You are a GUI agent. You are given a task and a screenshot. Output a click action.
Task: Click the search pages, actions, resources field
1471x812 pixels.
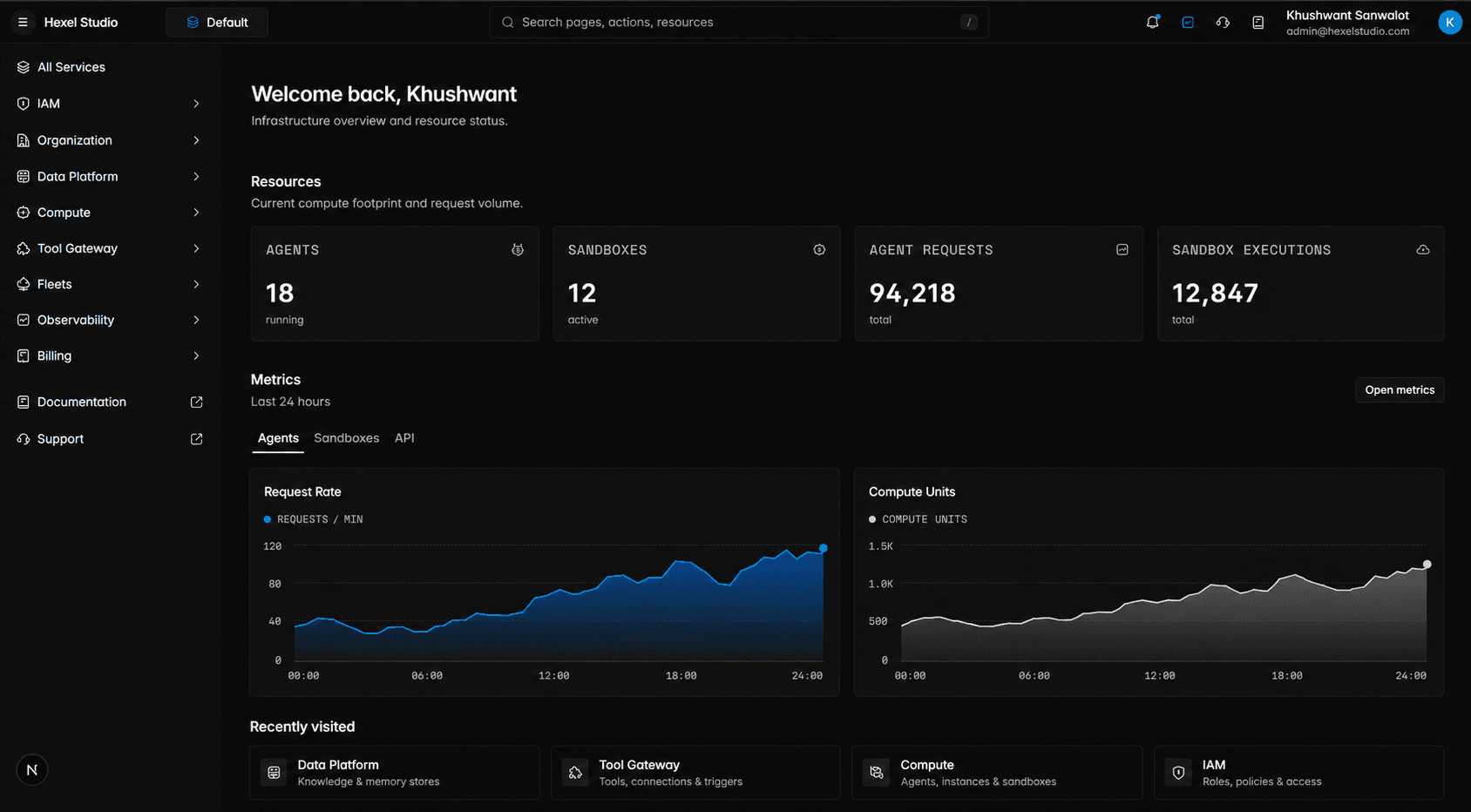click(x=739, y=23)
